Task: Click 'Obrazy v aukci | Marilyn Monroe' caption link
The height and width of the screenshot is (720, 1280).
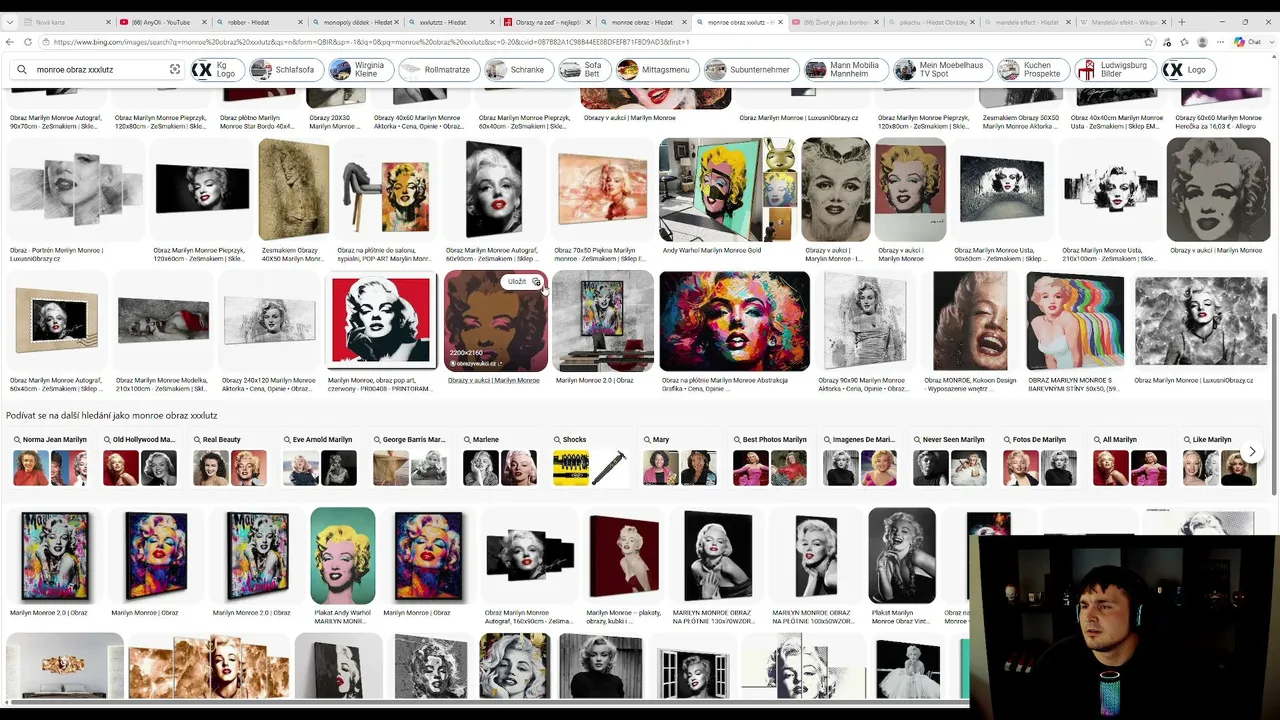Action: click(494, 381)
